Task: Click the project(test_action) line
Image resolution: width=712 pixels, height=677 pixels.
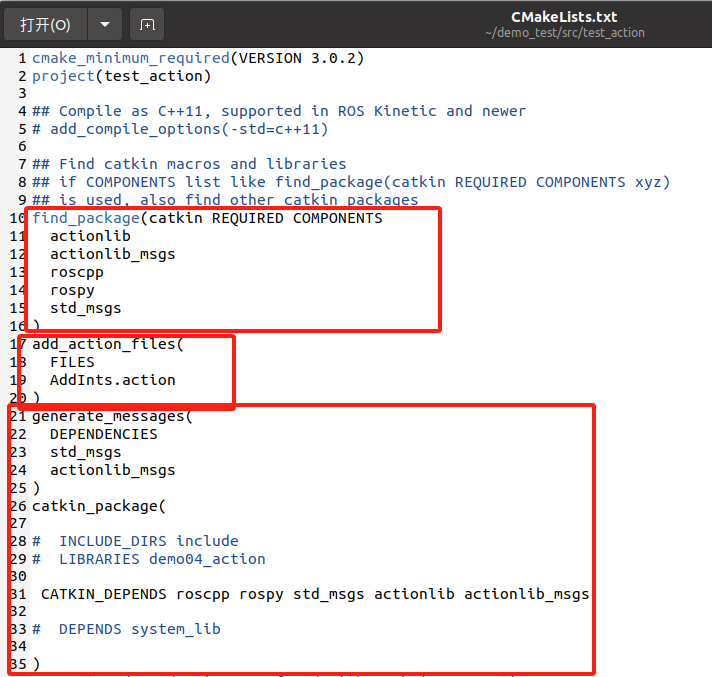Action: 121,76
